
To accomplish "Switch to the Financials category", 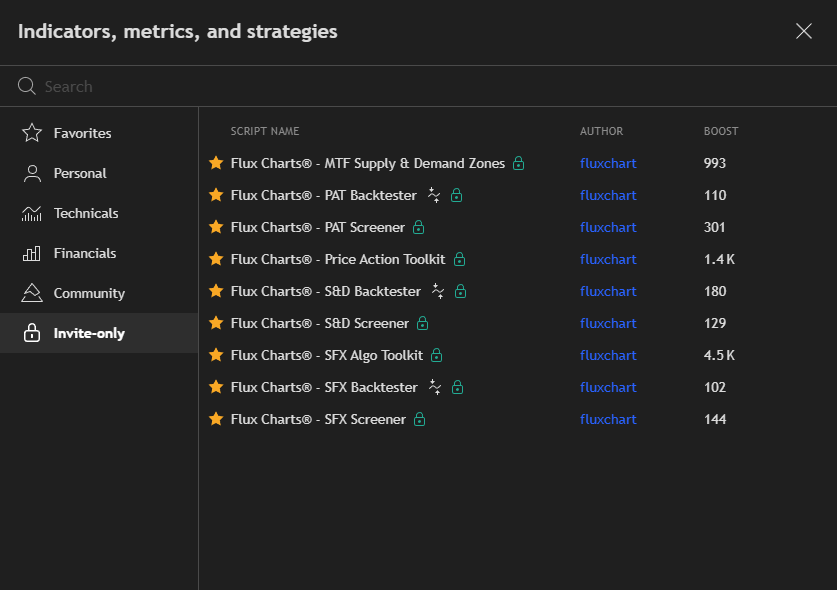I will tap(99, 253).
